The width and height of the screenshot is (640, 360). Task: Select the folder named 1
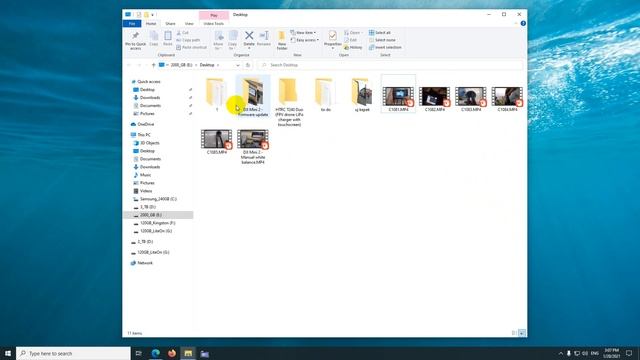coord(217,95)
